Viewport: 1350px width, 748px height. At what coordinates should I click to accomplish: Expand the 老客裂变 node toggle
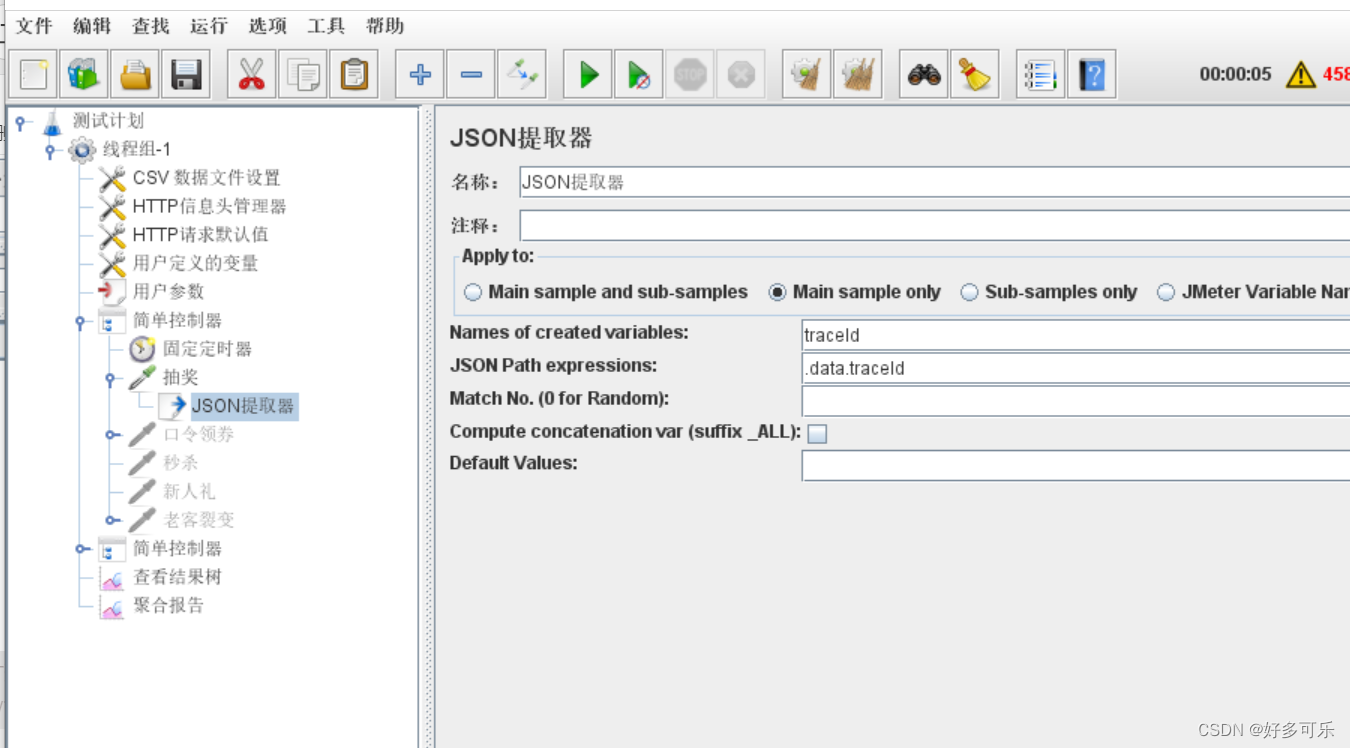point(112,520)
